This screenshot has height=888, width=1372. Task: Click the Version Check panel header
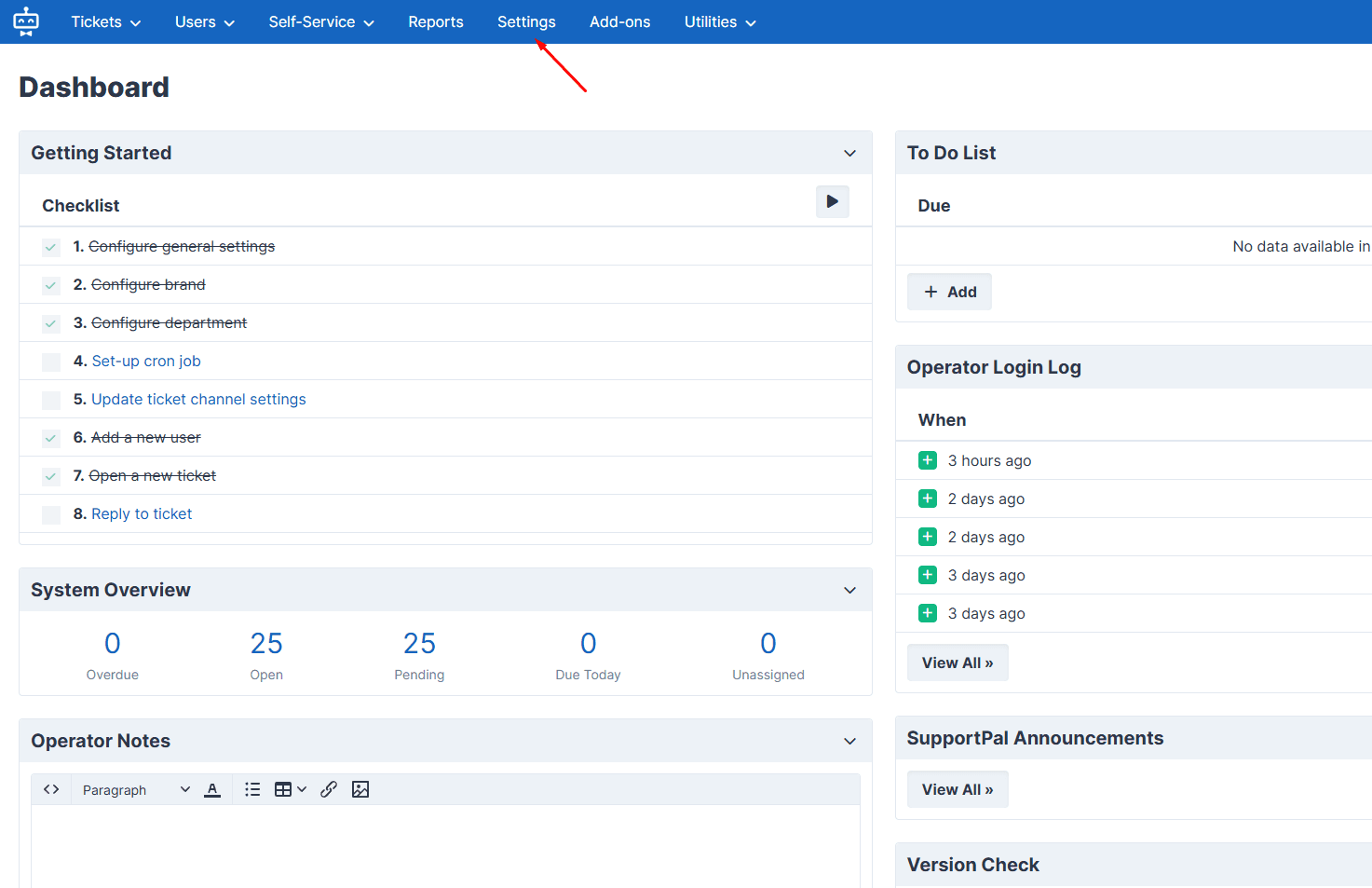click(x=1134, y=865)
